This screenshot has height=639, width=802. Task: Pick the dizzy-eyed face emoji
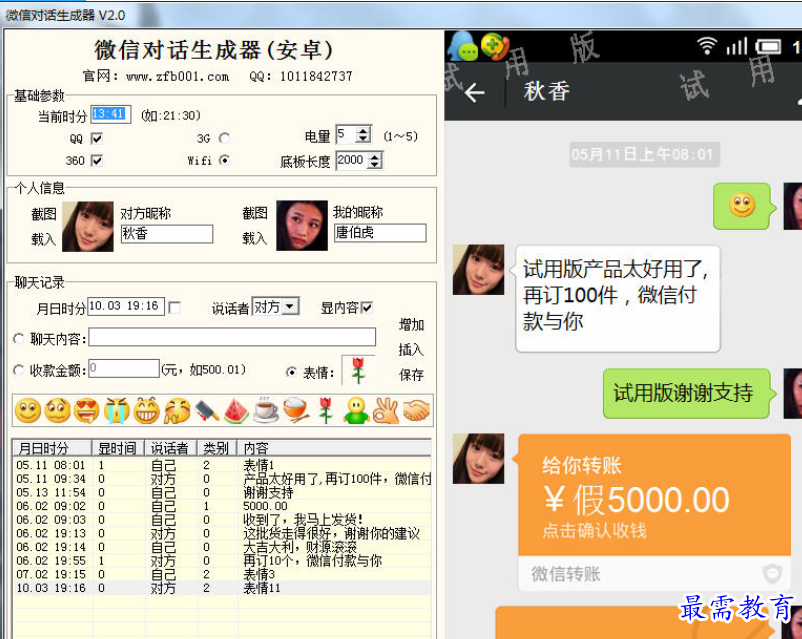click(57, 410)
